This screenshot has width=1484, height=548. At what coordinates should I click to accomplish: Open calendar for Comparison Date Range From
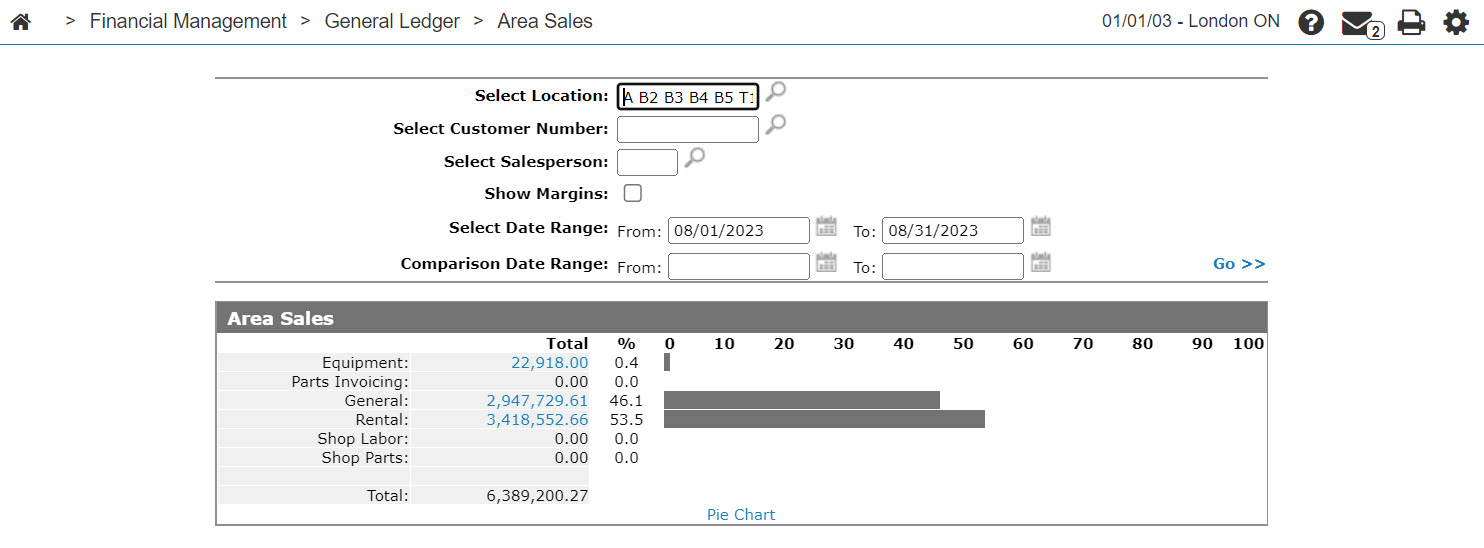point(826,262)
